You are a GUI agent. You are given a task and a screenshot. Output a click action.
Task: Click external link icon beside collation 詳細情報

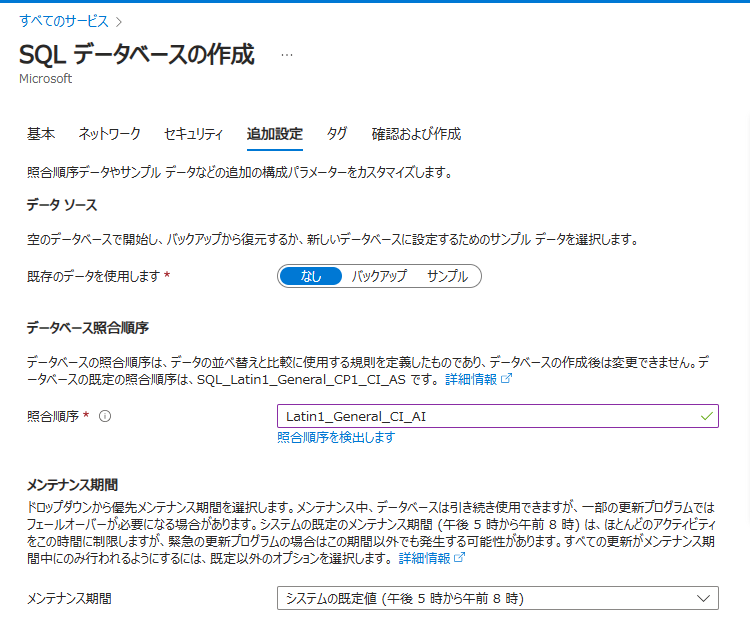pos(506,379)
